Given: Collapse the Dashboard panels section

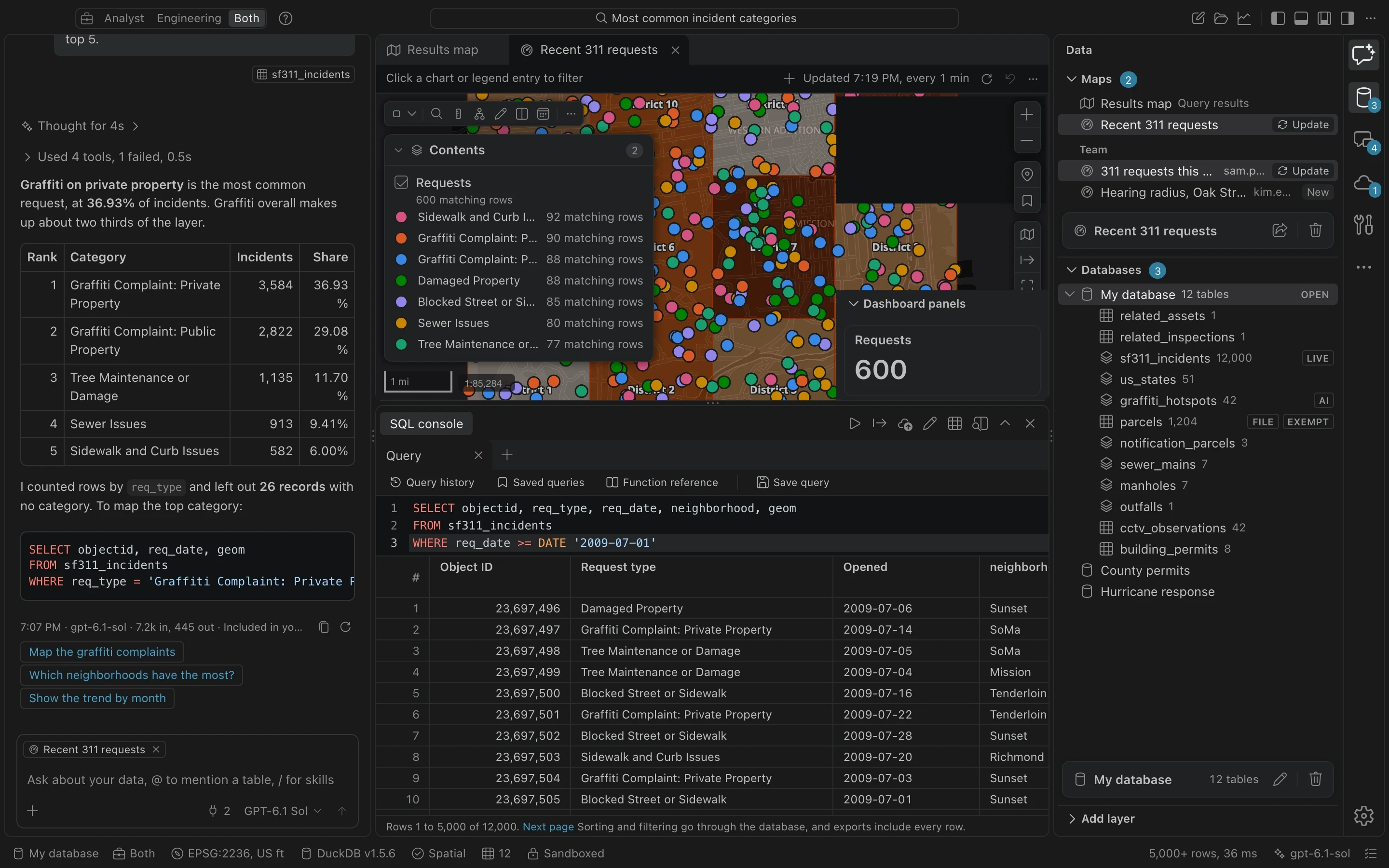Looking at the screenshot, I should [x=854, y=304].
